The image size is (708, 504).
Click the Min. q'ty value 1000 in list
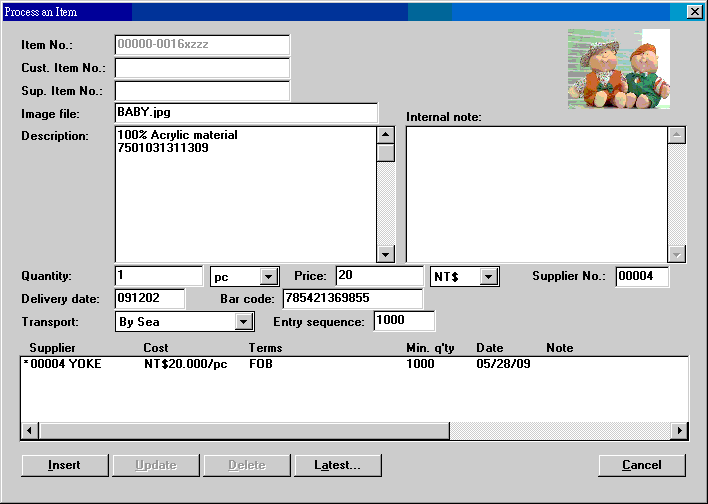tap(420, 364)
